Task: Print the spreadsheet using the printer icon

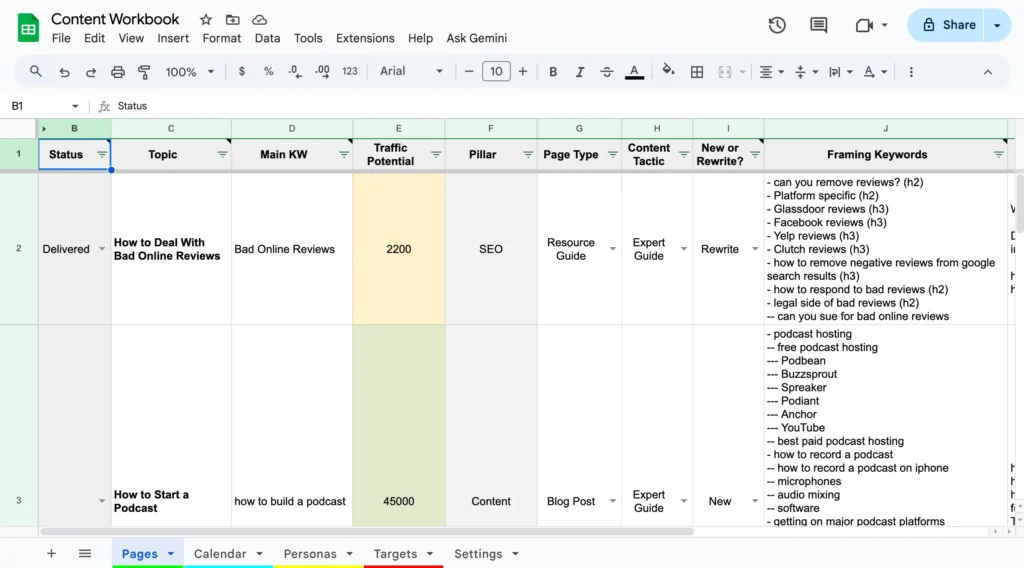Action: point(118,72)
